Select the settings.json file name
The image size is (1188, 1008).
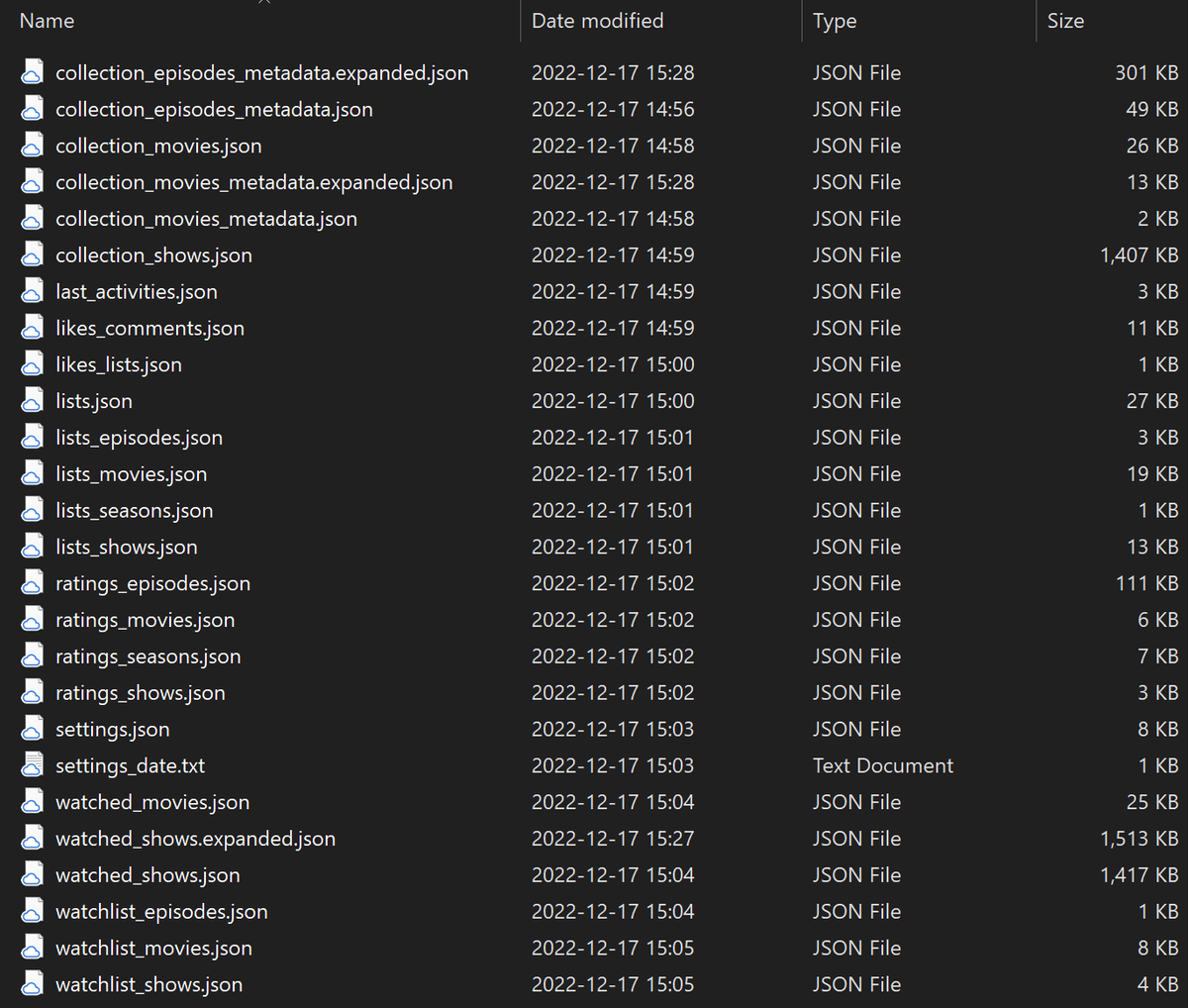pos(112,730)
